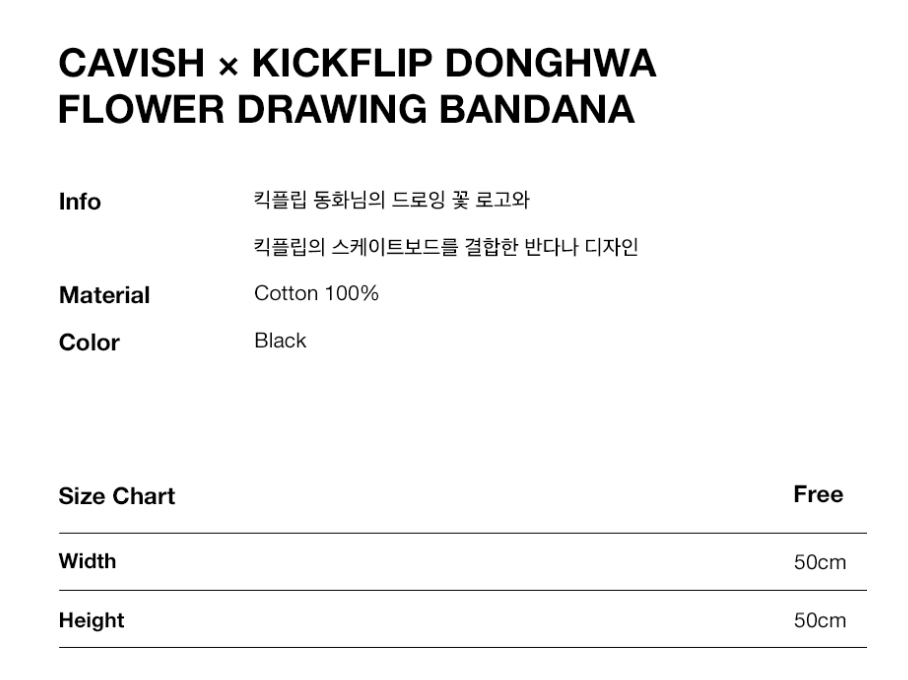The image size is (908, 680).
Task: Click the CAVISH × KICKFLIP DONGHWA title line
Action: (357, 65)
